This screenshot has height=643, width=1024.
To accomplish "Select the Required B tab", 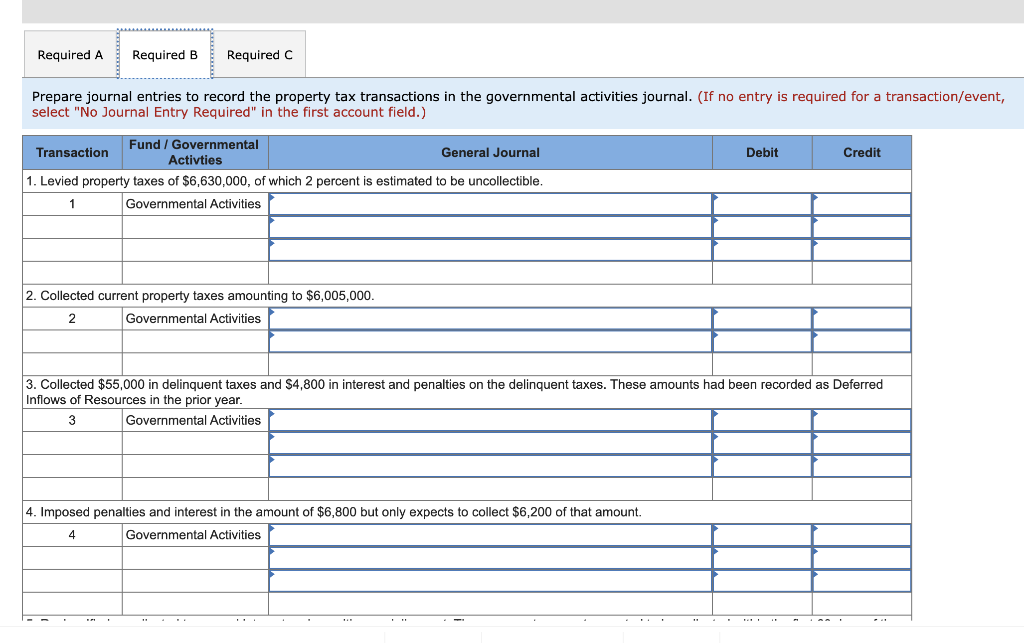I will pyautogui.click(x=165, y=55).
